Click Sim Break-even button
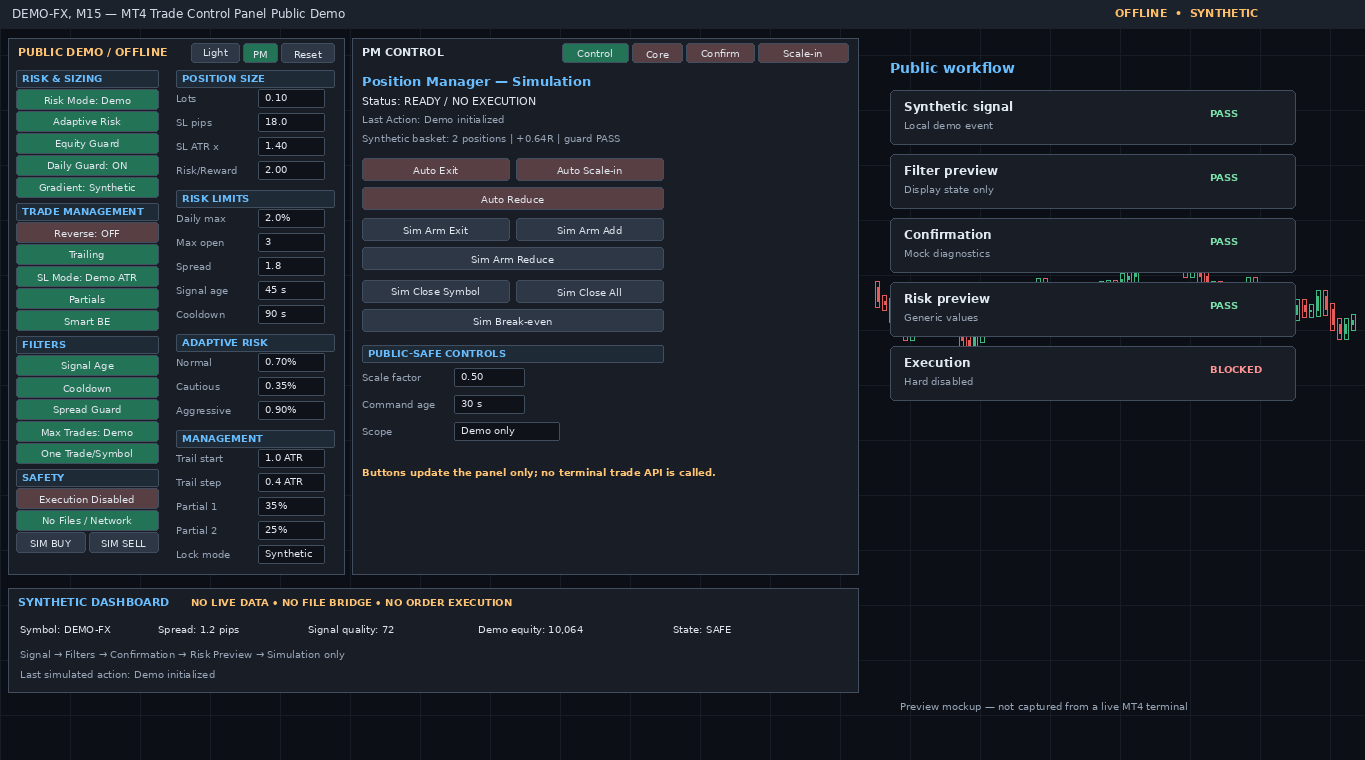Screen dimensions: 1365x760 click(513, 321)
